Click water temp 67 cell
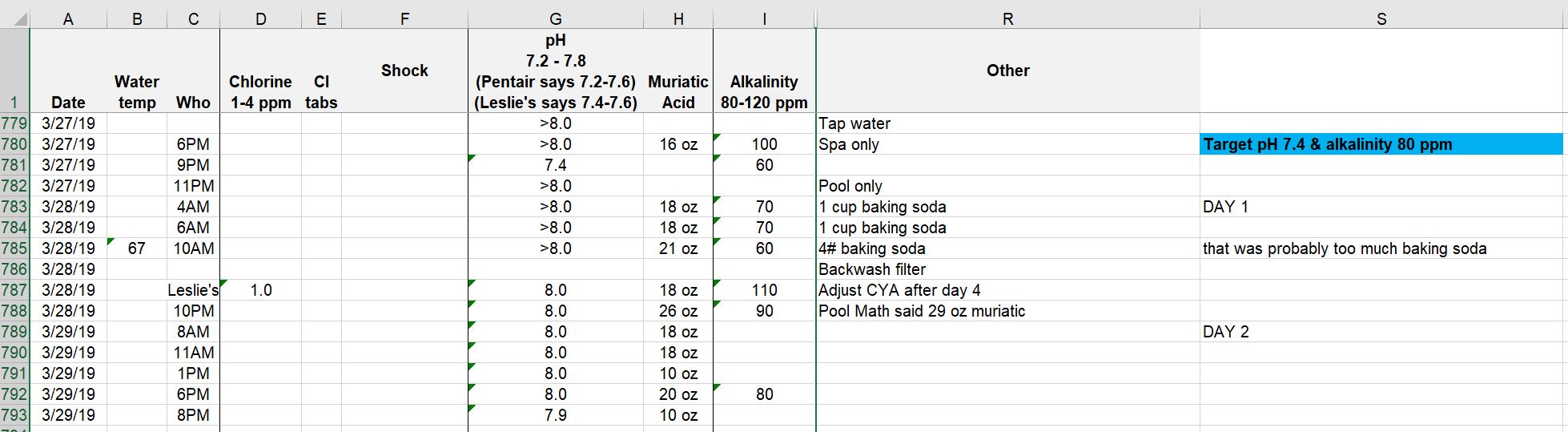1568x432 pixels. click(x=137, y=248)
